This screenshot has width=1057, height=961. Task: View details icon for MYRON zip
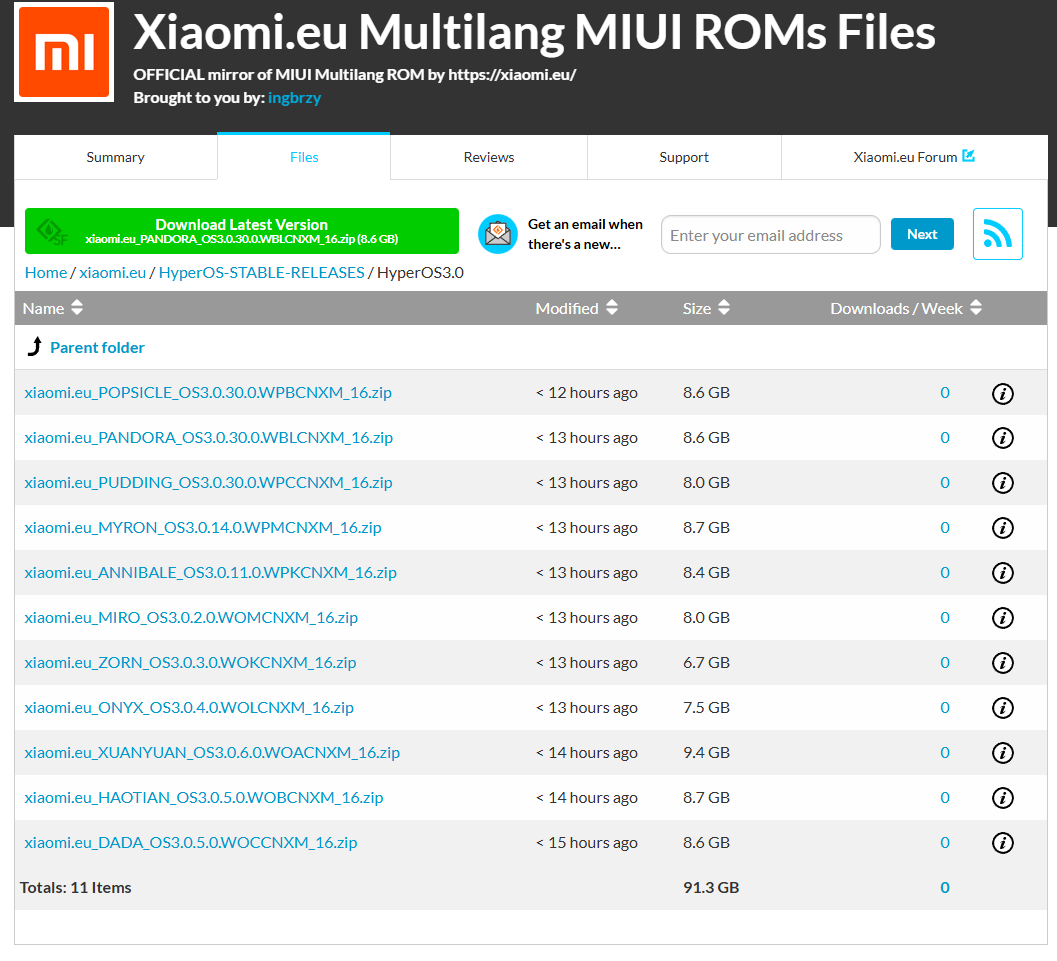pyautogui.click(x=1002, y=528)
